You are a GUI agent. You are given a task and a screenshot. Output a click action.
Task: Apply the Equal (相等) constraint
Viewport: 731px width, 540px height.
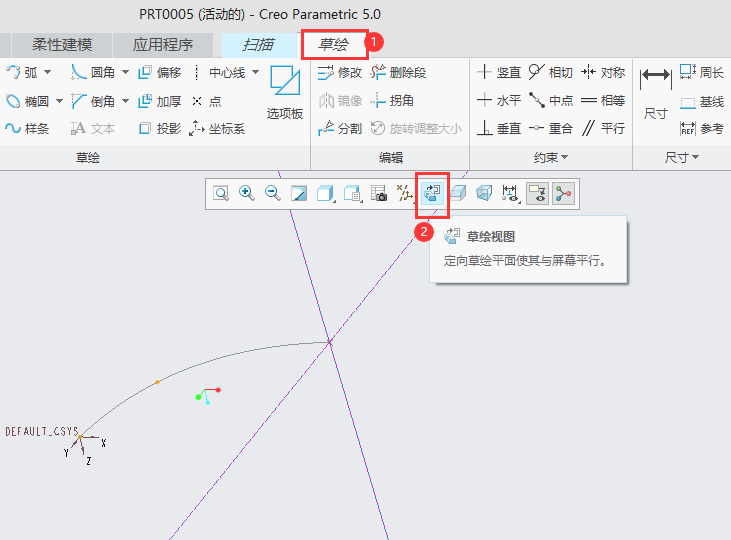(603, 100)
